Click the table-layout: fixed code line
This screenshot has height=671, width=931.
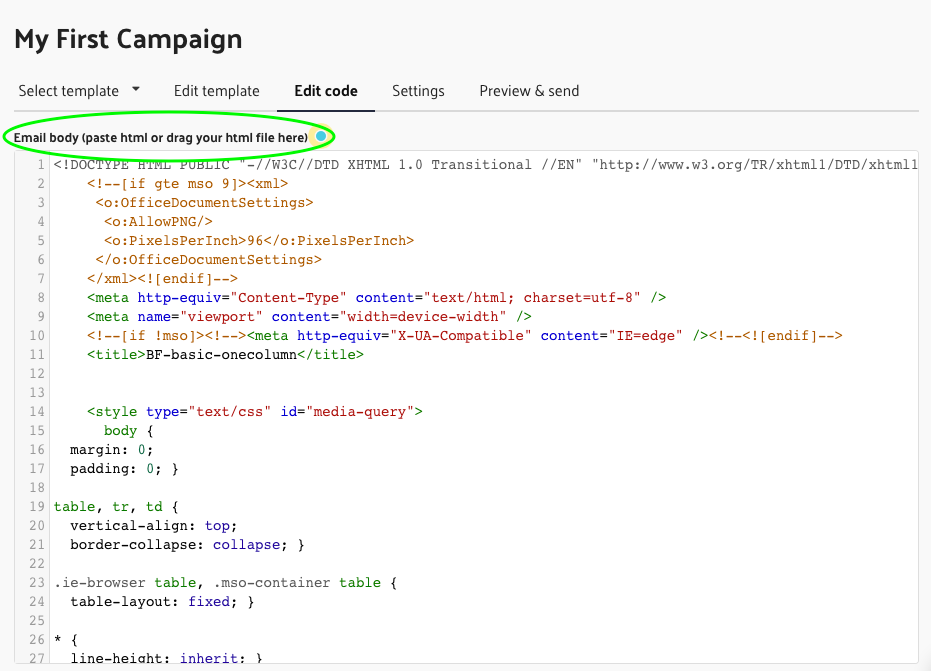point(162,601)
